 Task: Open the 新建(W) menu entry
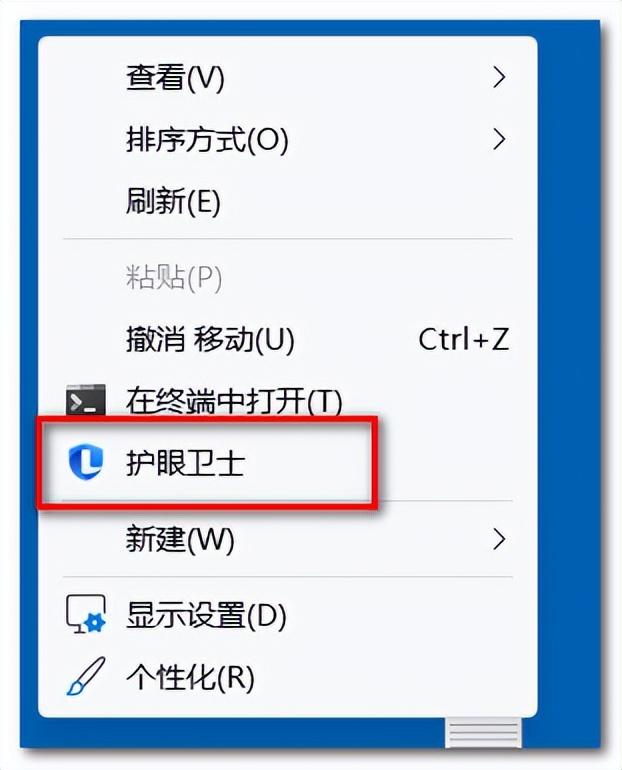point(288,539)
